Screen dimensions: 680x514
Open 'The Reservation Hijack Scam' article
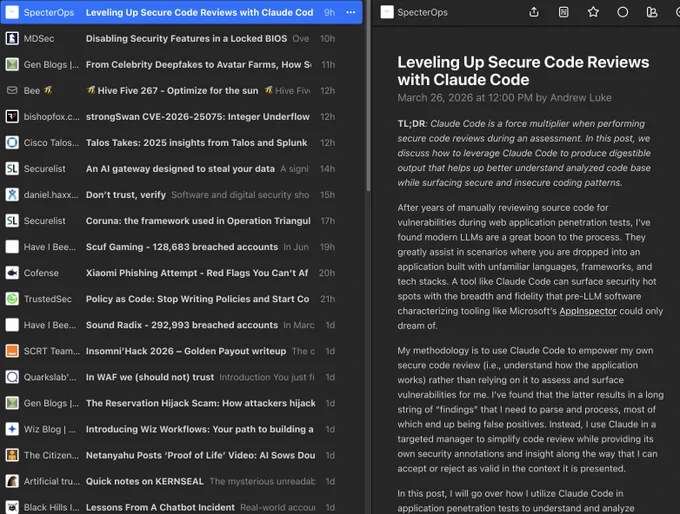(x=200, y=403)
